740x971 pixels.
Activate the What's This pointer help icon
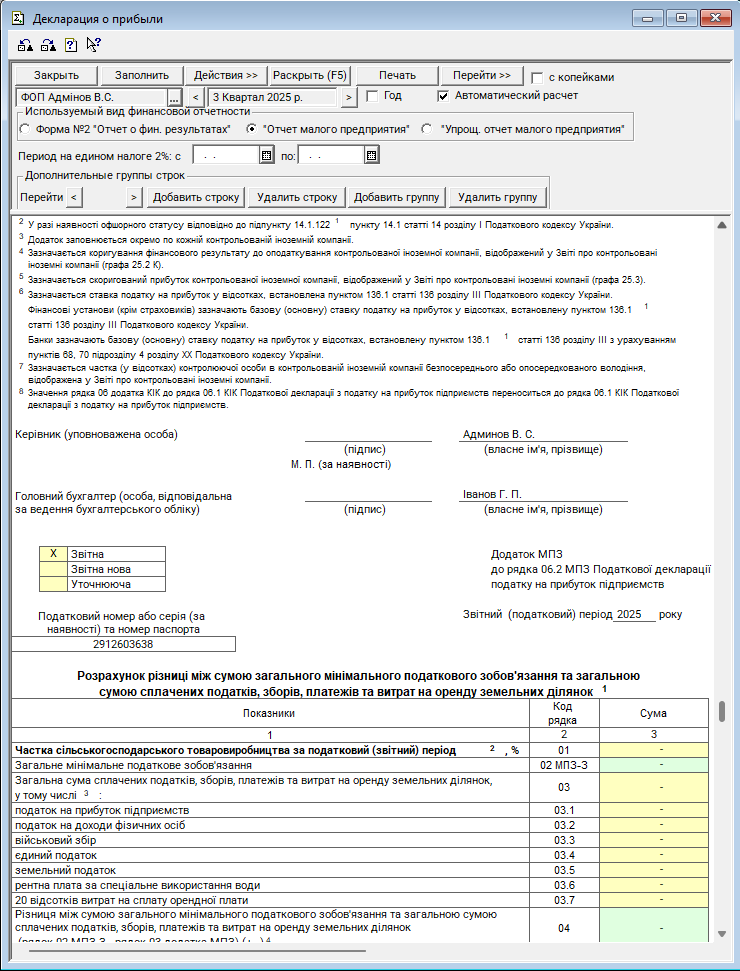point(93,44)
